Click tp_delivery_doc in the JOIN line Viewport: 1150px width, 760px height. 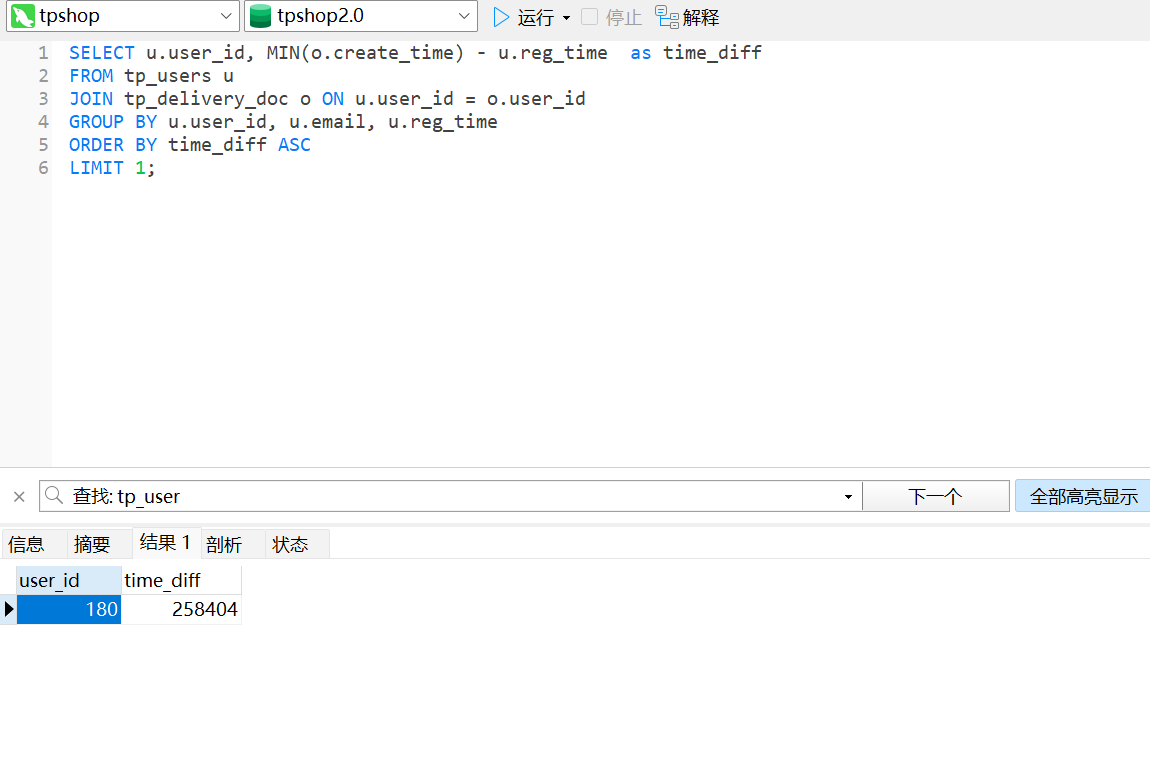pos(206,99)
